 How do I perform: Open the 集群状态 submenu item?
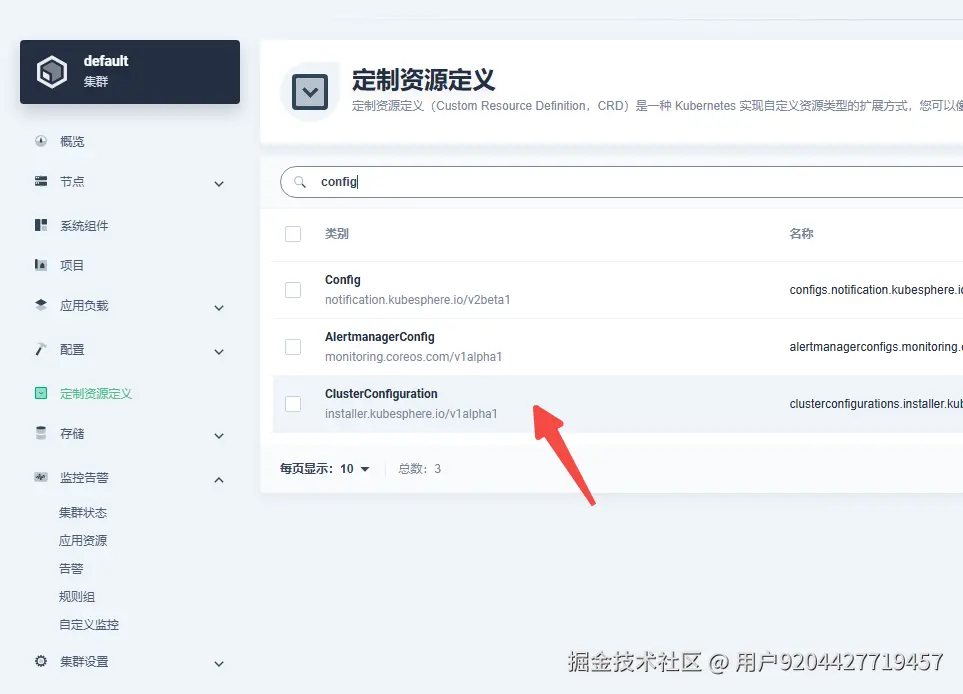pos(83,513)
